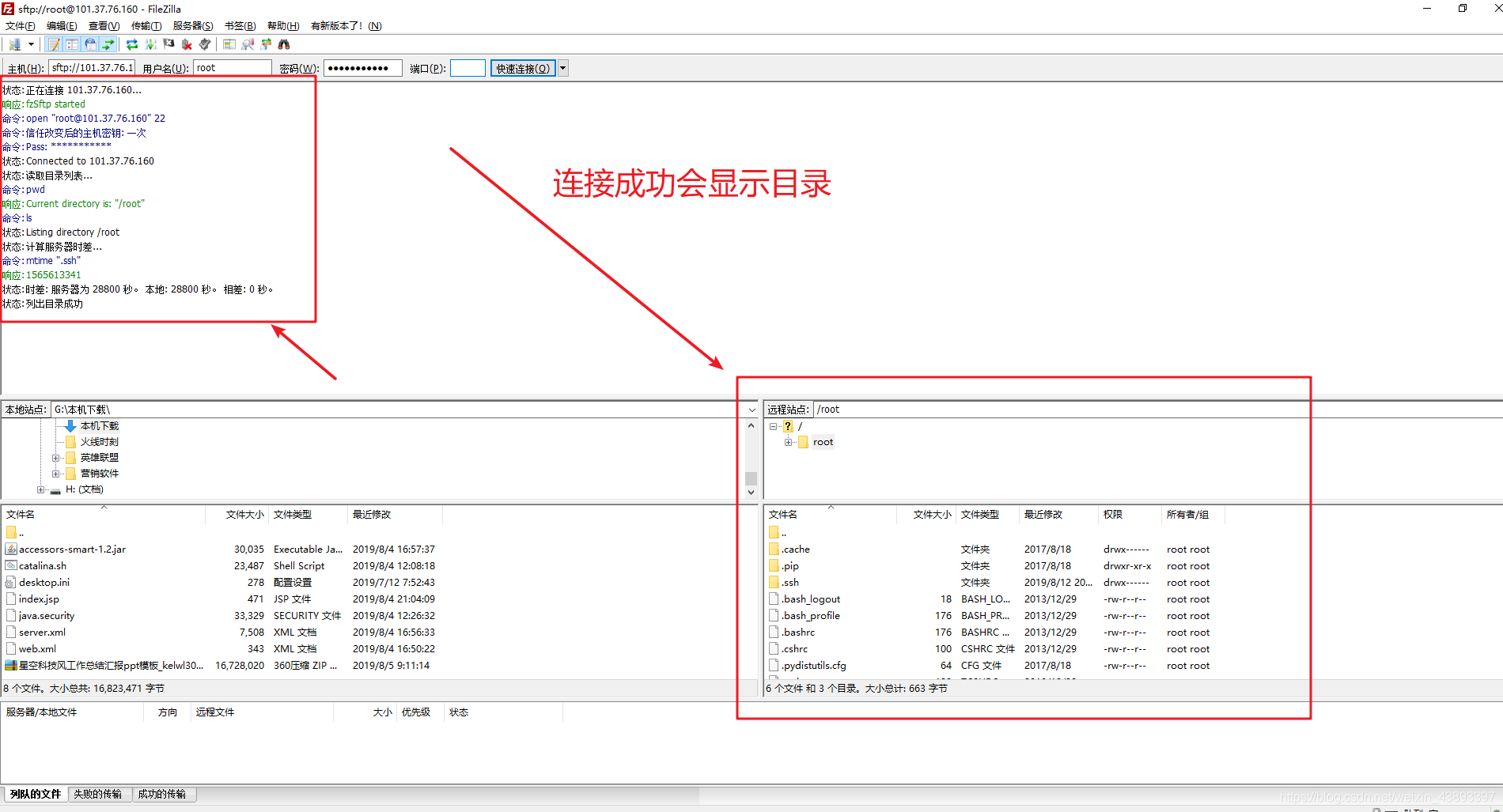Open the 服务器(S) menu

click(x=193, y=26)
